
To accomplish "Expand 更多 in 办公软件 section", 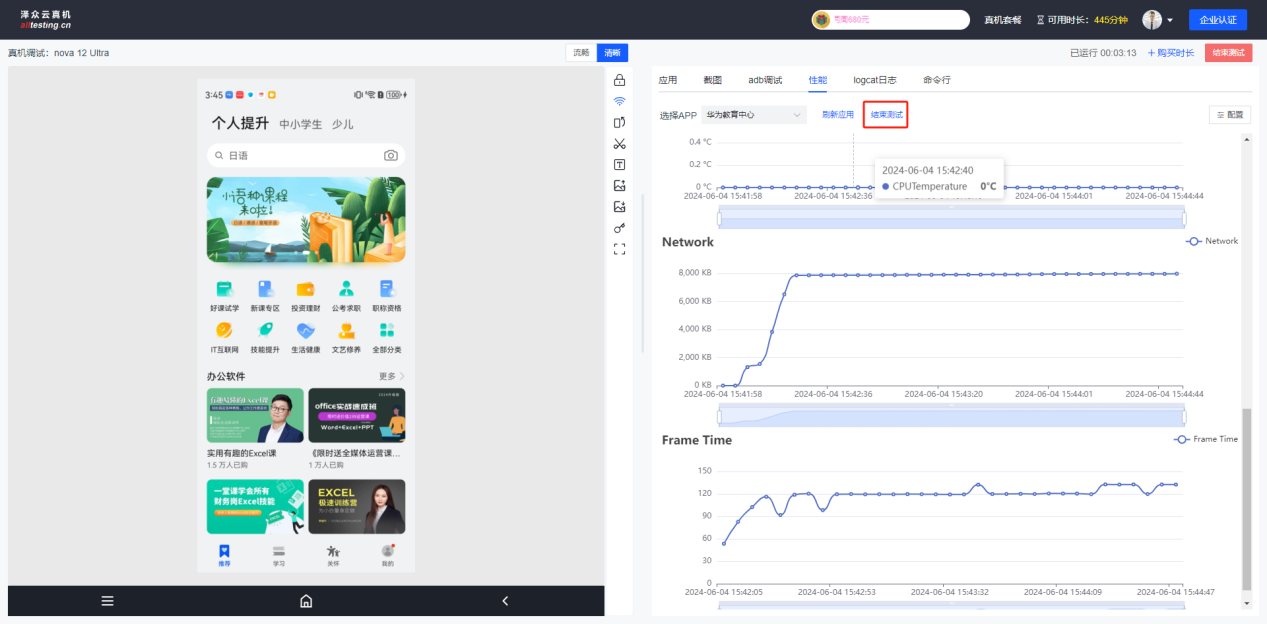I will (392, 376).
